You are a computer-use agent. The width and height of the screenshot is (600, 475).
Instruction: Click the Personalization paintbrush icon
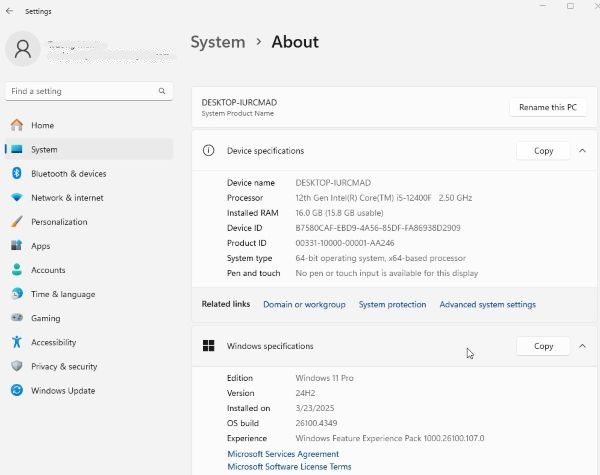(x=17, y=222)
